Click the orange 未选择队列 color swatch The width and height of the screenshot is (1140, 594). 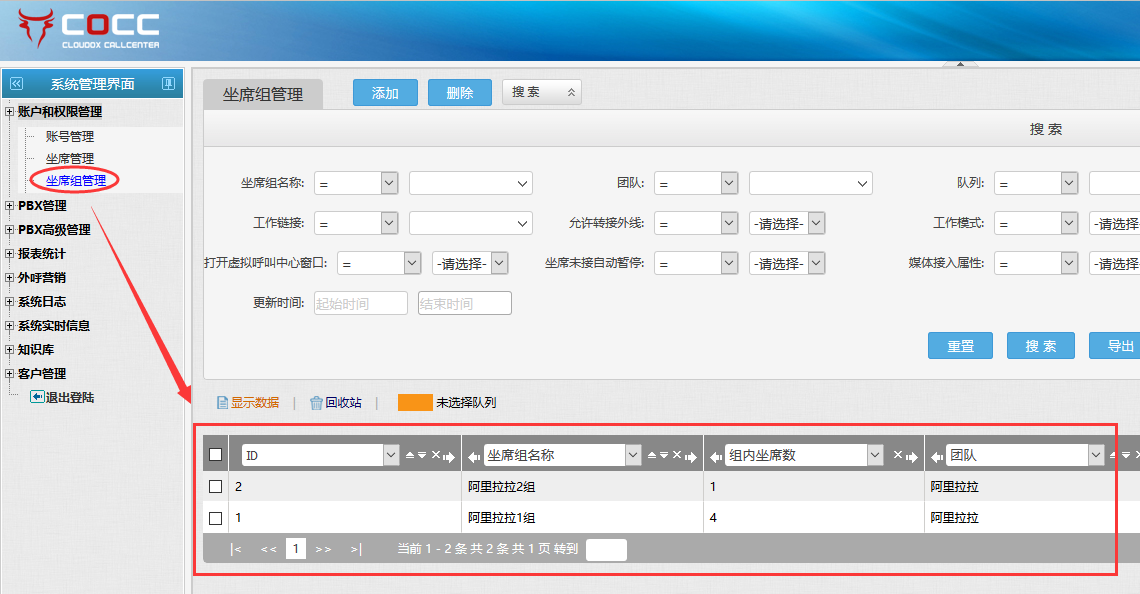[415, 403]
